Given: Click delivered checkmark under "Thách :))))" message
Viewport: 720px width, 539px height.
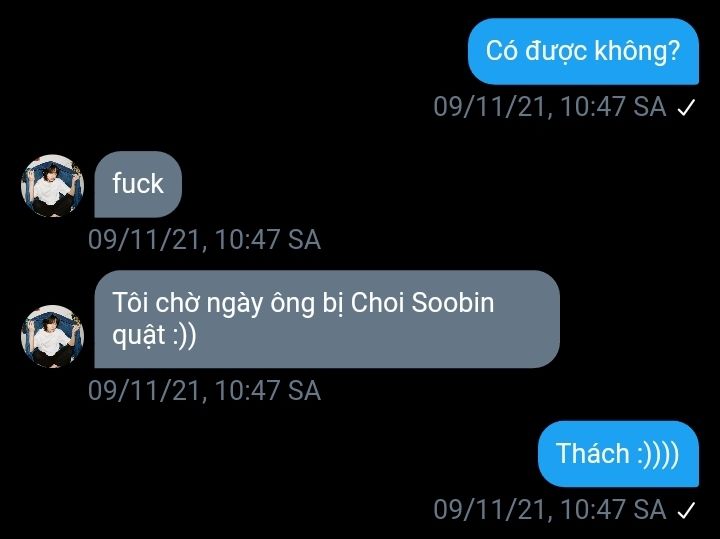Looking at the screenshot, I should tap(686, 511).
